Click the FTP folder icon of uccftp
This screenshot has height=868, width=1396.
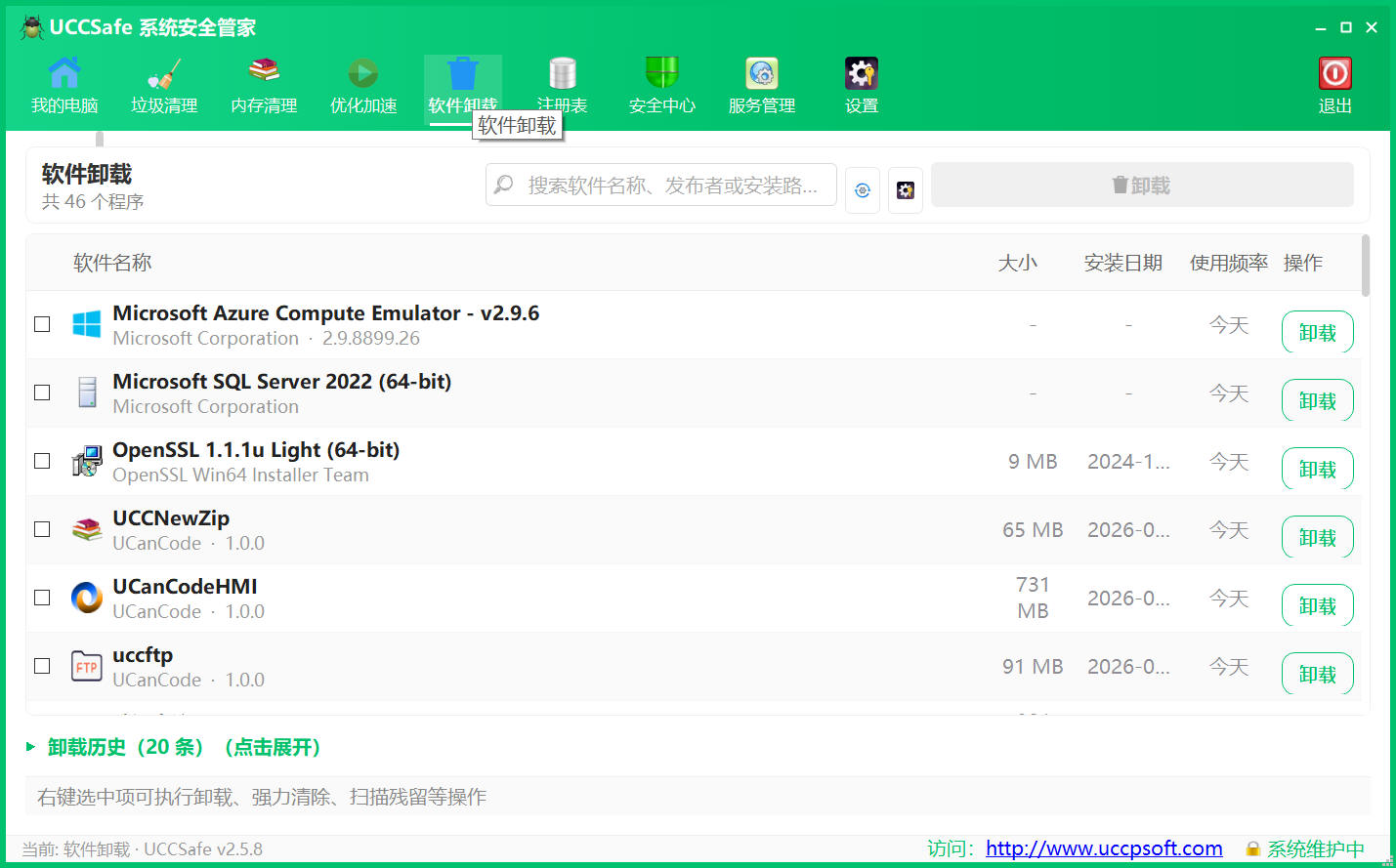pyautogui.click(x=87, y=666)
